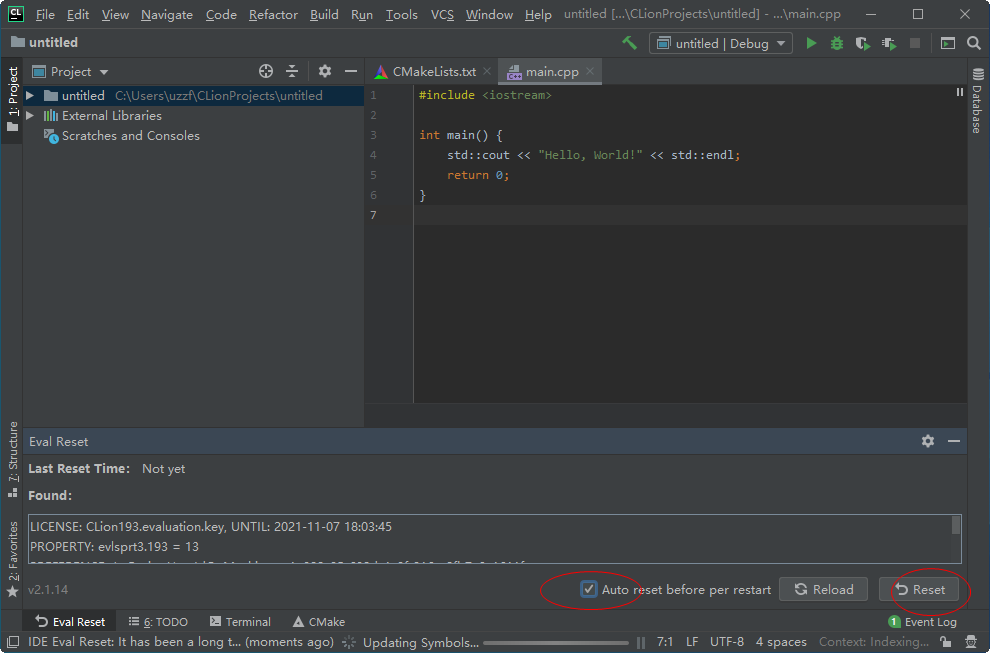The image size is (990, 653).
Task: Run the untitled configuration
Action: pos(811,43)
